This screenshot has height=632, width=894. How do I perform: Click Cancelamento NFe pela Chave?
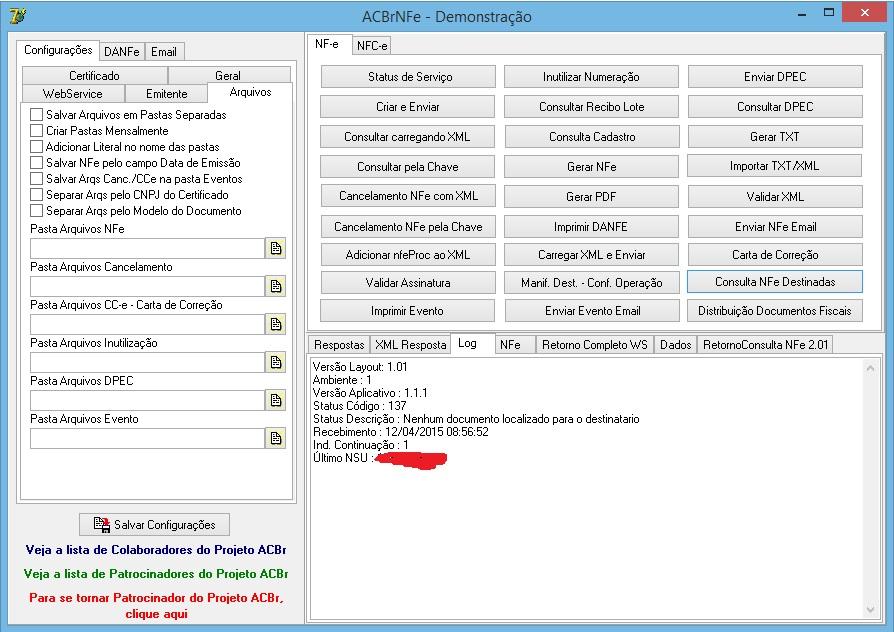pos(408,226)
